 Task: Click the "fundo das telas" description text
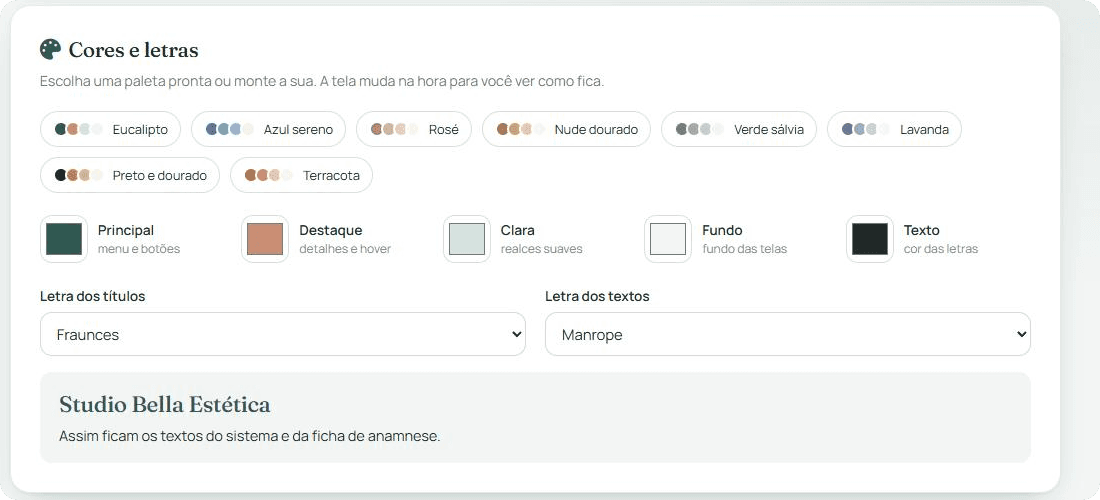[x=744, y=249]
